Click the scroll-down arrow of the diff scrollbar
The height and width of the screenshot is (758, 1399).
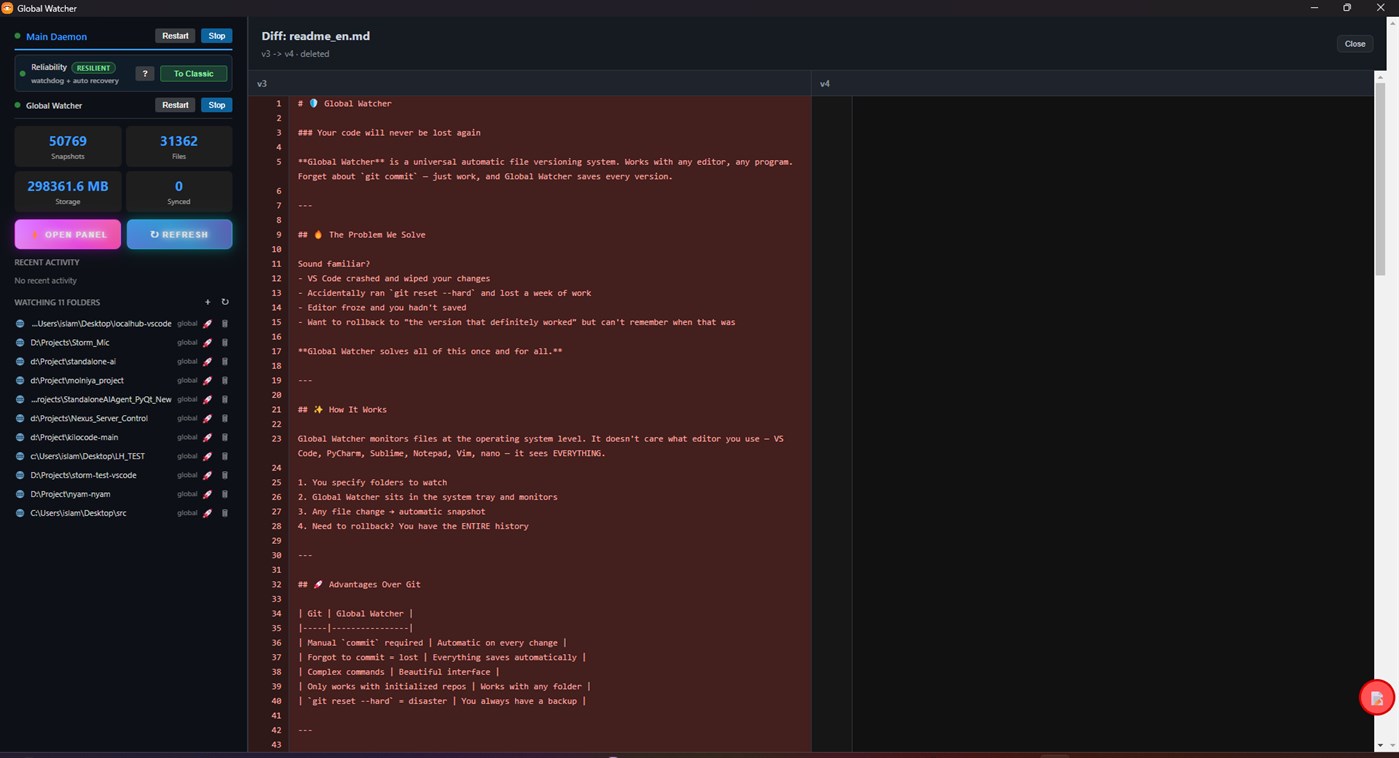coord(1380,745)
